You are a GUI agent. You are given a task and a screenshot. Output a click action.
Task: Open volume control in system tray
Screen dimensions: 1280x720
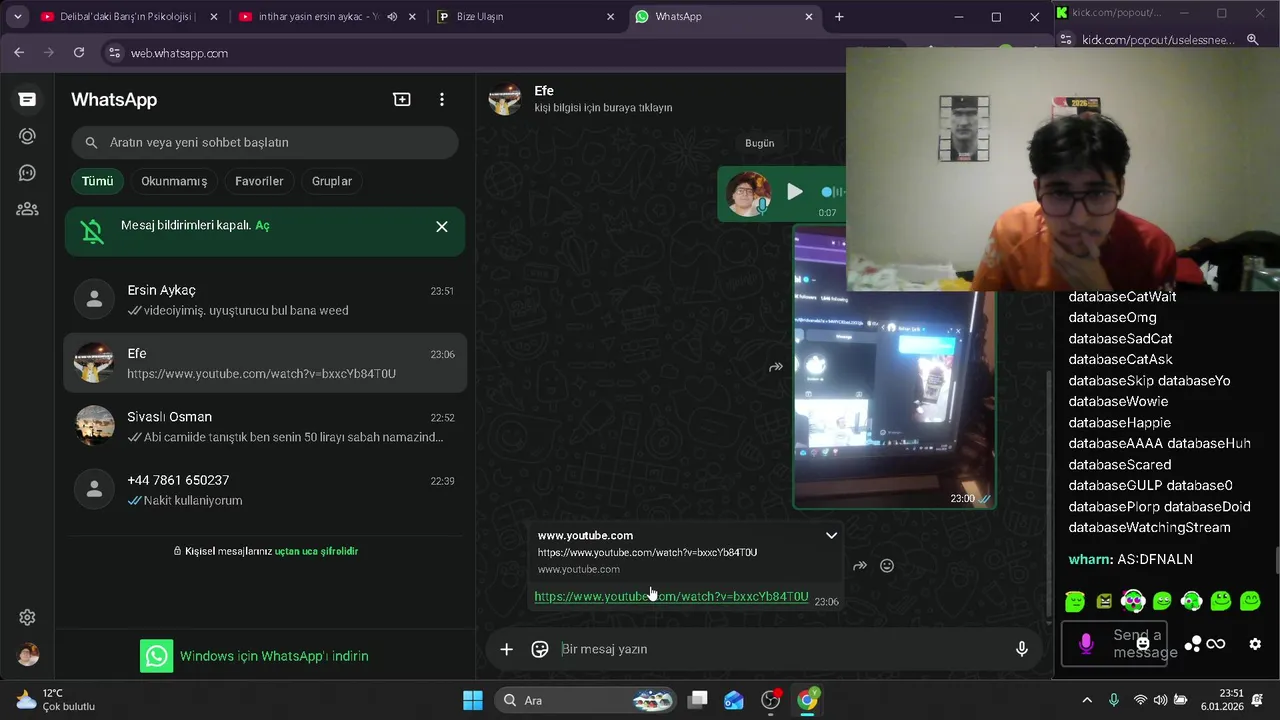[x=1160, y=700]
